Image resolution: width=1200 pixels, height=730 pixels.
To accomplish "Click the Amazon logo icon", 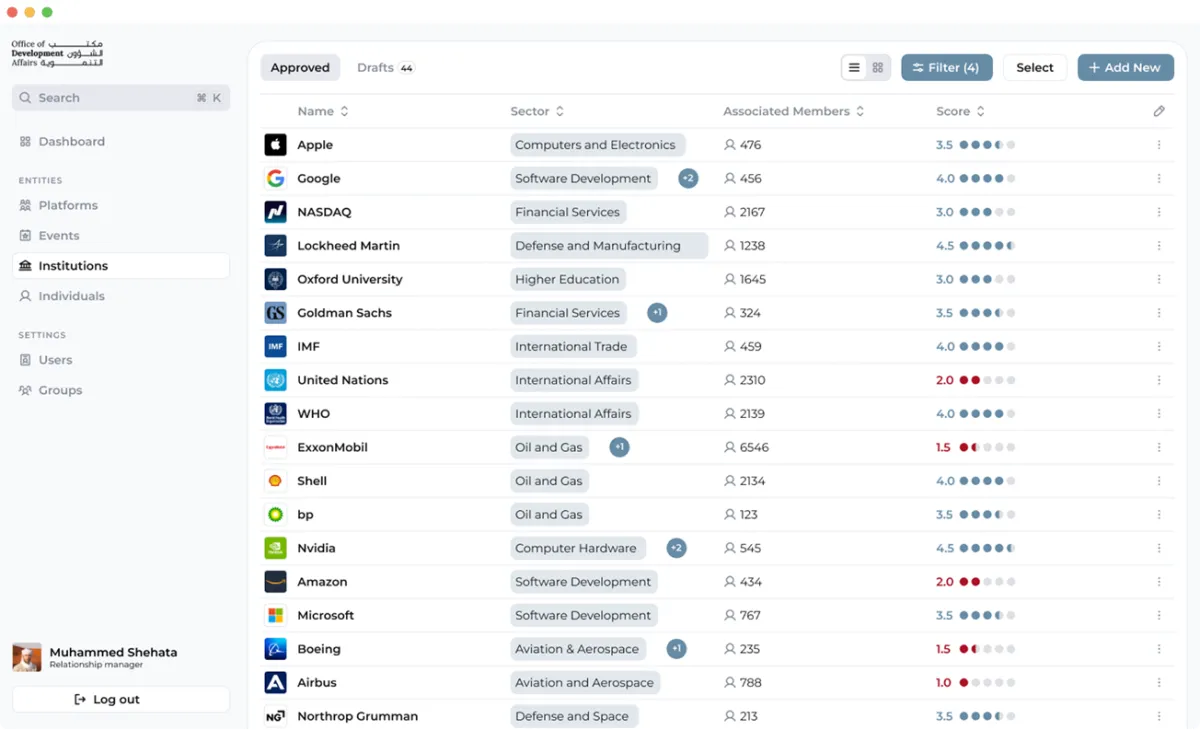I will coord(275,582).
